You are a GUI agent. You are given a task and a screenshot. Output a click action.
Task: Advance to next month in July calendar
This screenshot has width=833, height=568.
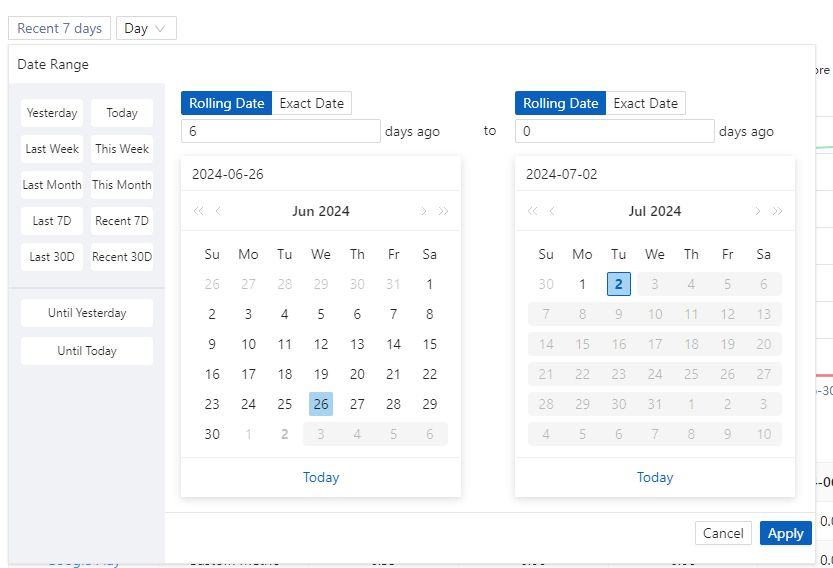pos(757,211)
